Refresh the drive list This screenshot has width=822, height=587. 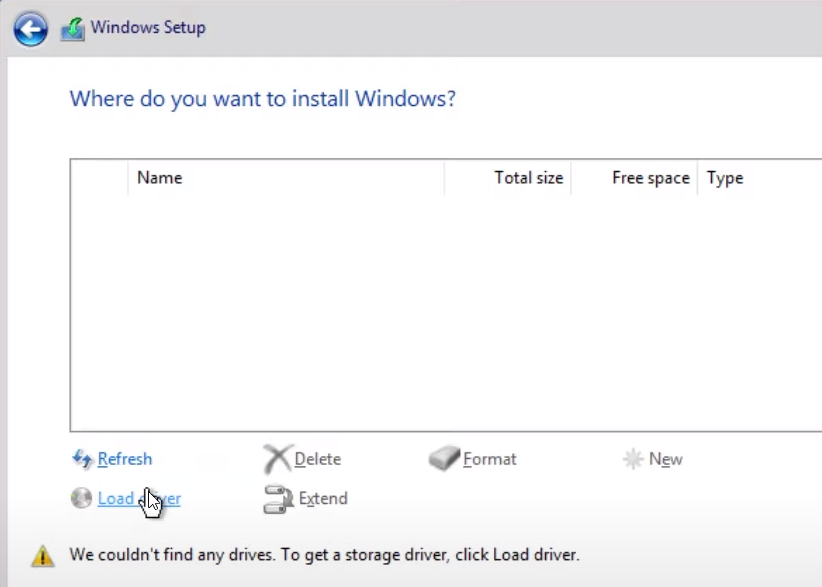click(125, 459)
